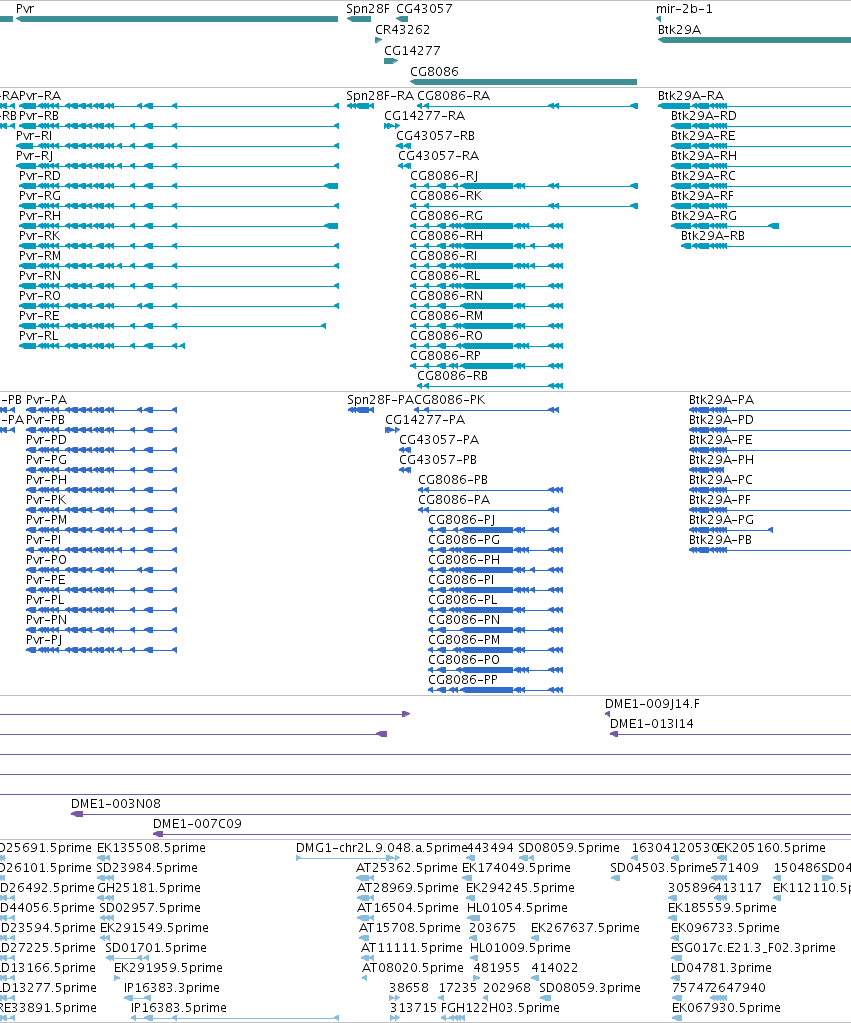Image resolution: width=851 pixels, height=1023 pixels.
Task: Open the DME1-009J14.F clone label
Action: [653, 704]
